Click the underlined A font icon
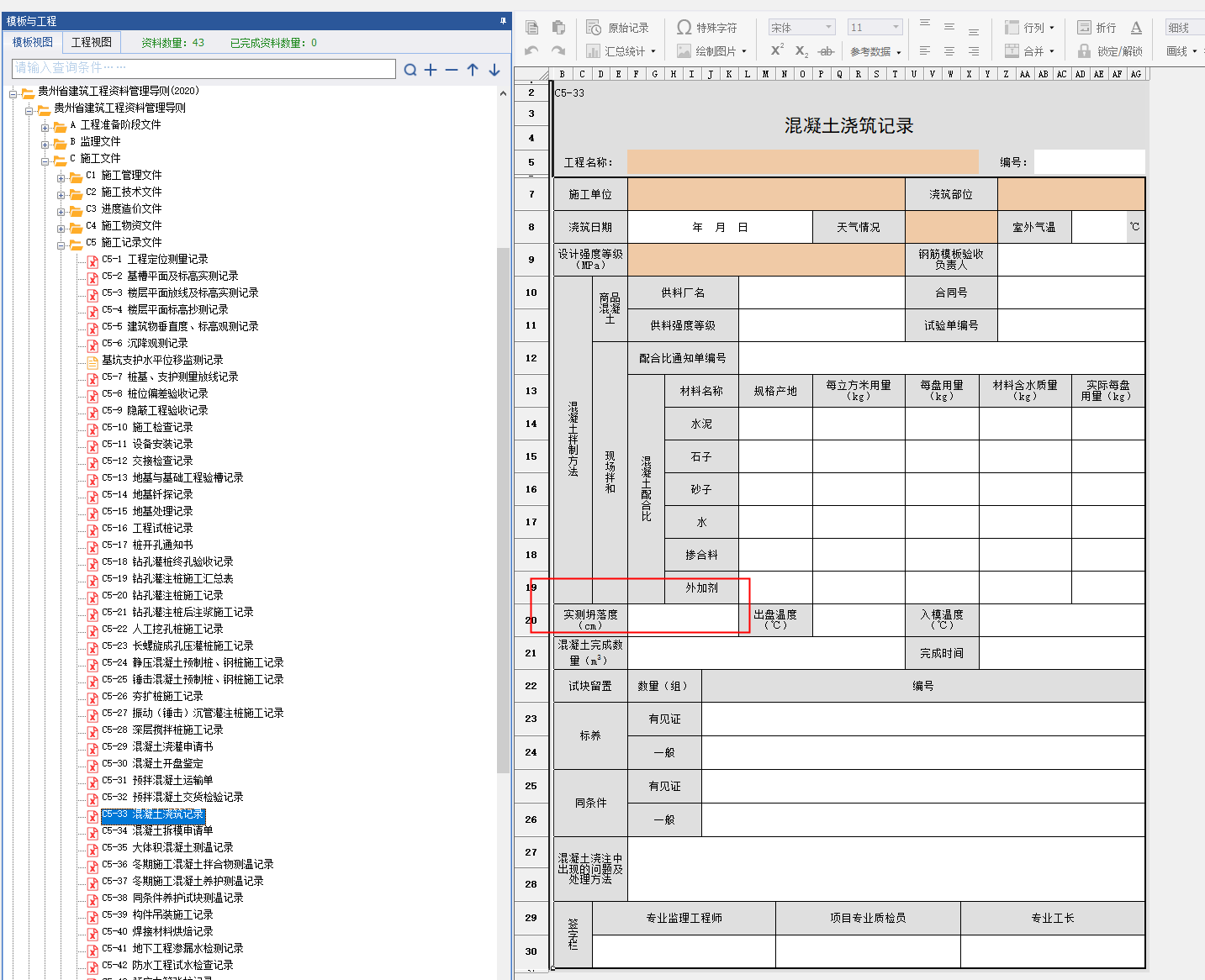The image size is (1205, 980). [1136, 27]
